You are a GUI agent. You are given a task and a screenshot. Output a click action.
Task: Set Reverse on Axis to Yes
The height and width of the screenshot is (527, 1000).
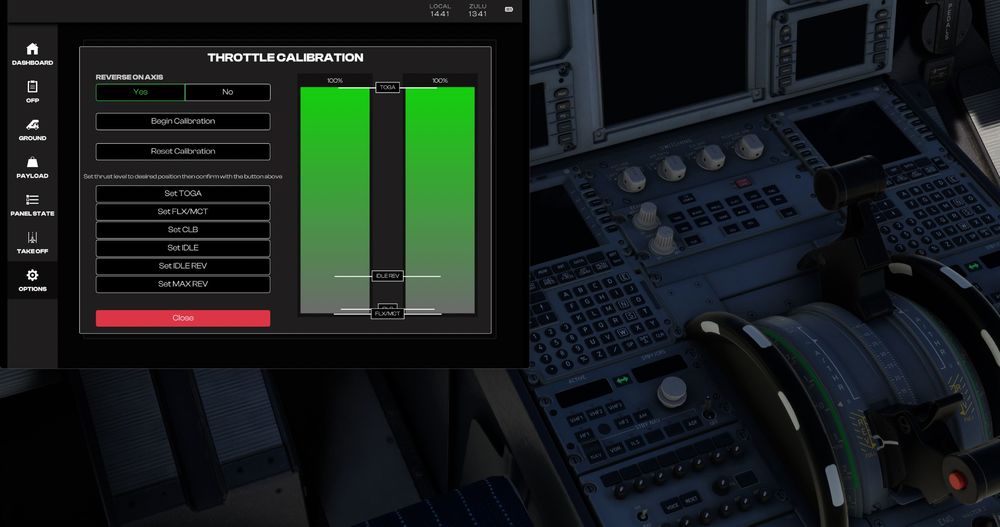(x=140, y=92)
